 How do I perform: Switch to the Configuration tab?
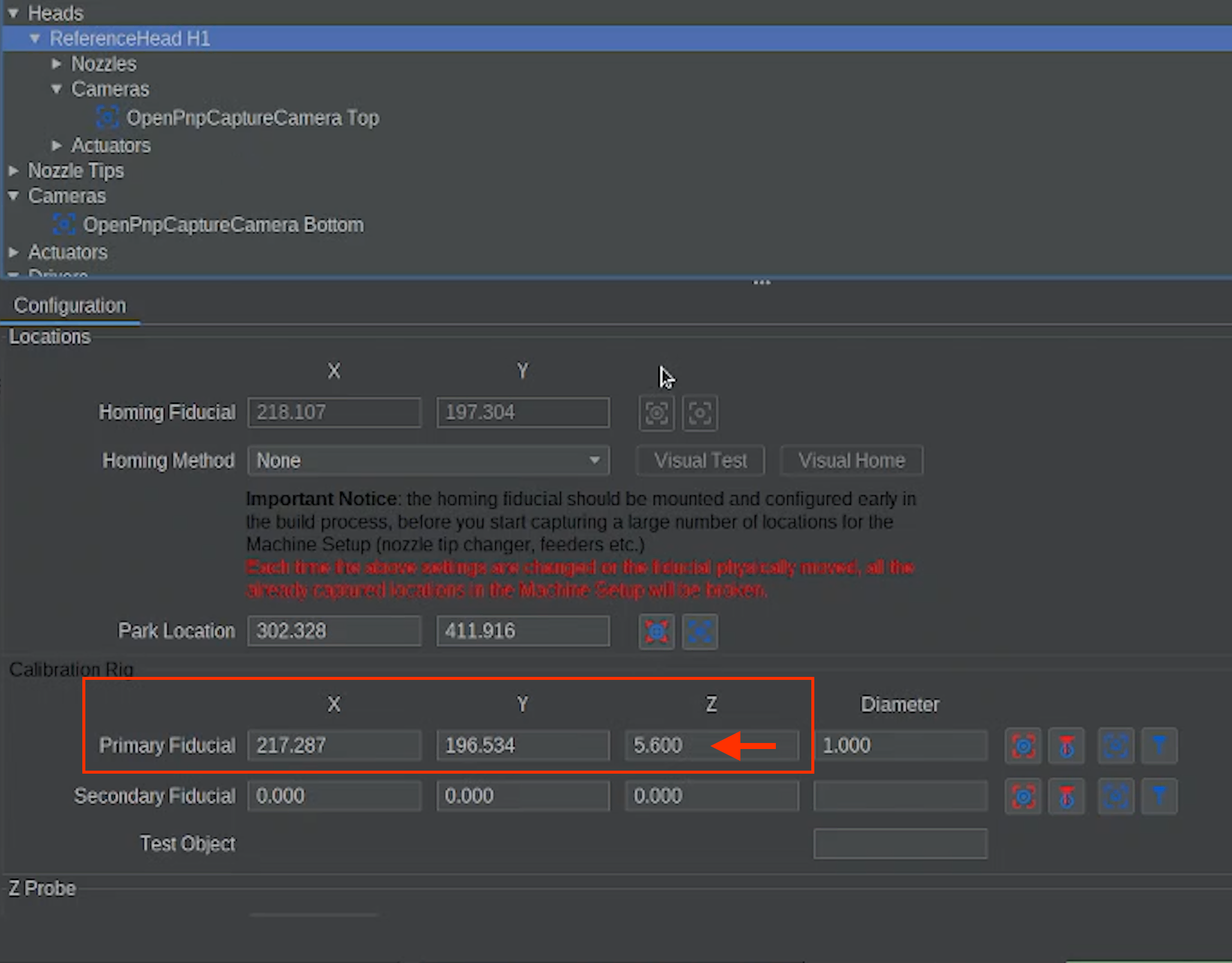(x=70, y=306)
